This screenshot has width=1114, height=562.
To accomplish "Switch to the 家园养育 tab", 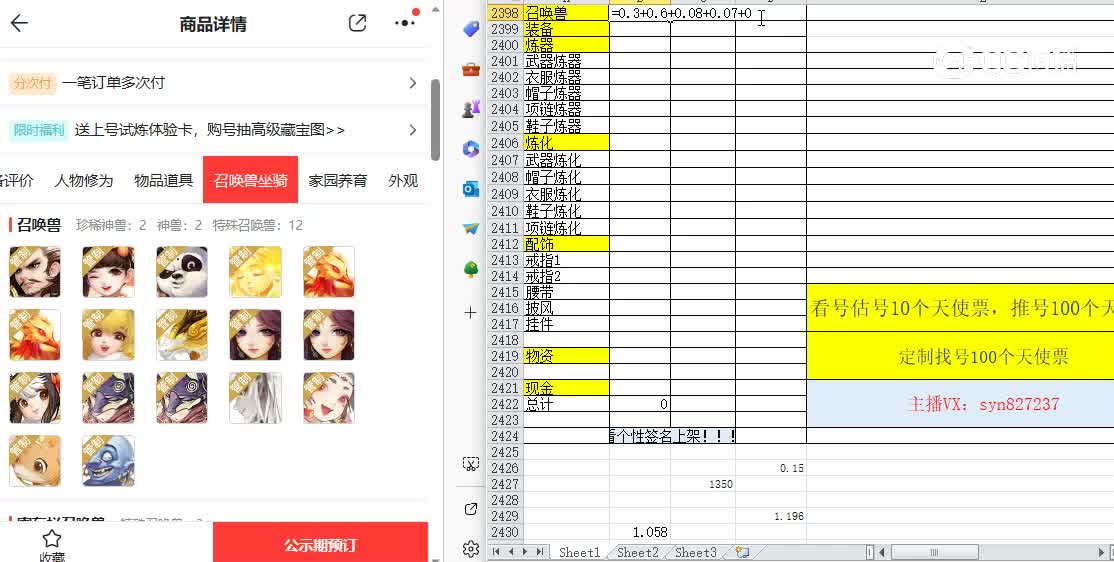I will (x=337, y=180).
